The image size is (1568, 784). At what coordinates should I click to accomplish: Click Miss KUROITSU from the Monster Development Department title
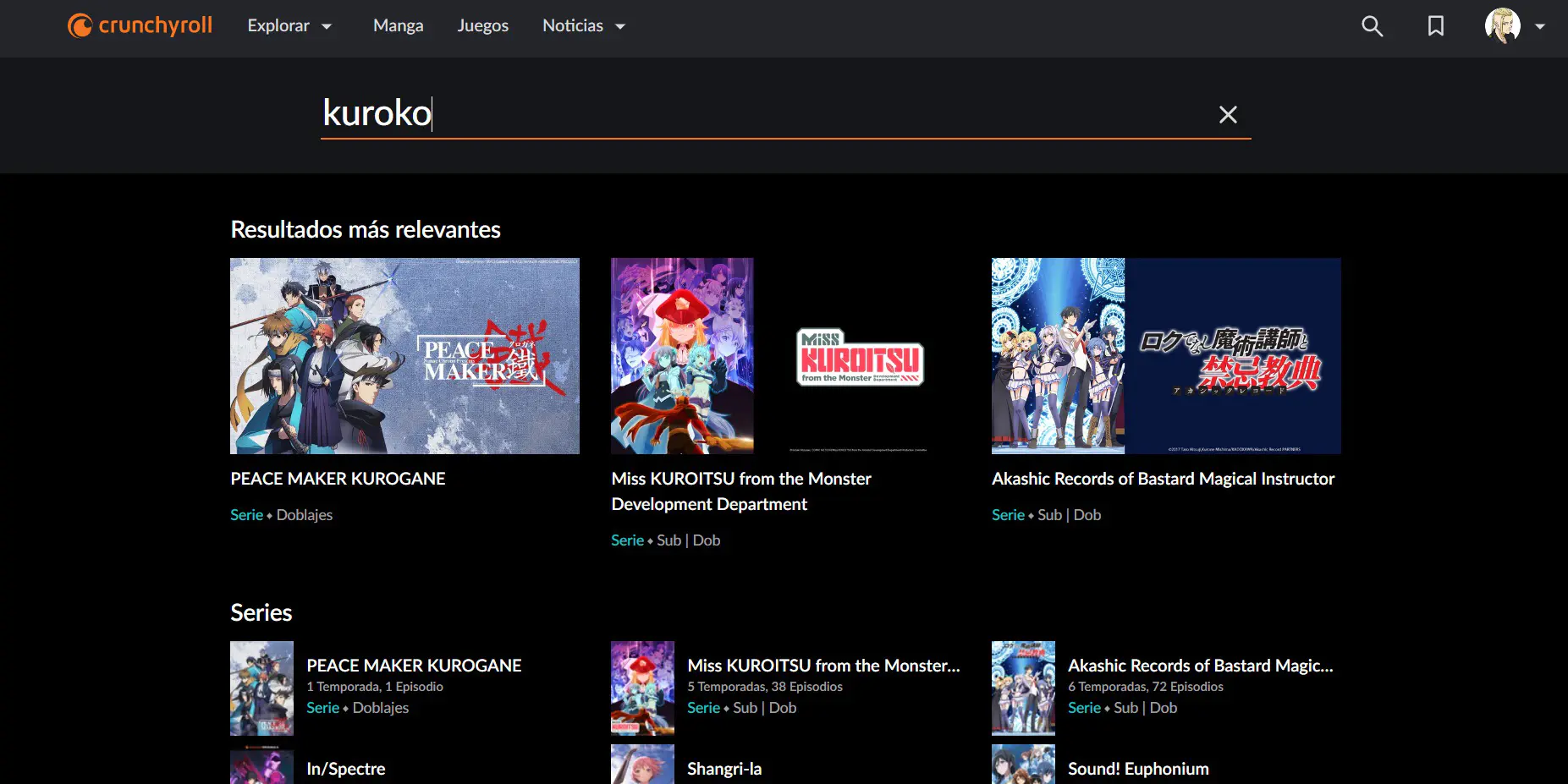[x=741, y=491]
